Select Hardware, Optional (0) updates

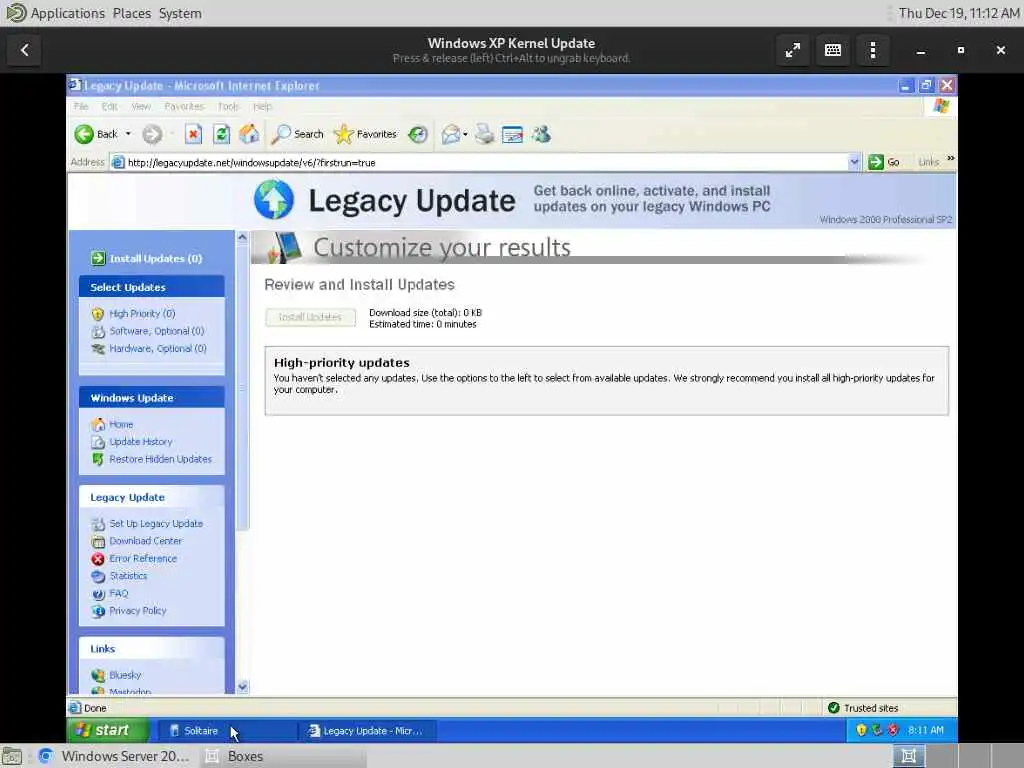[158, 349]
